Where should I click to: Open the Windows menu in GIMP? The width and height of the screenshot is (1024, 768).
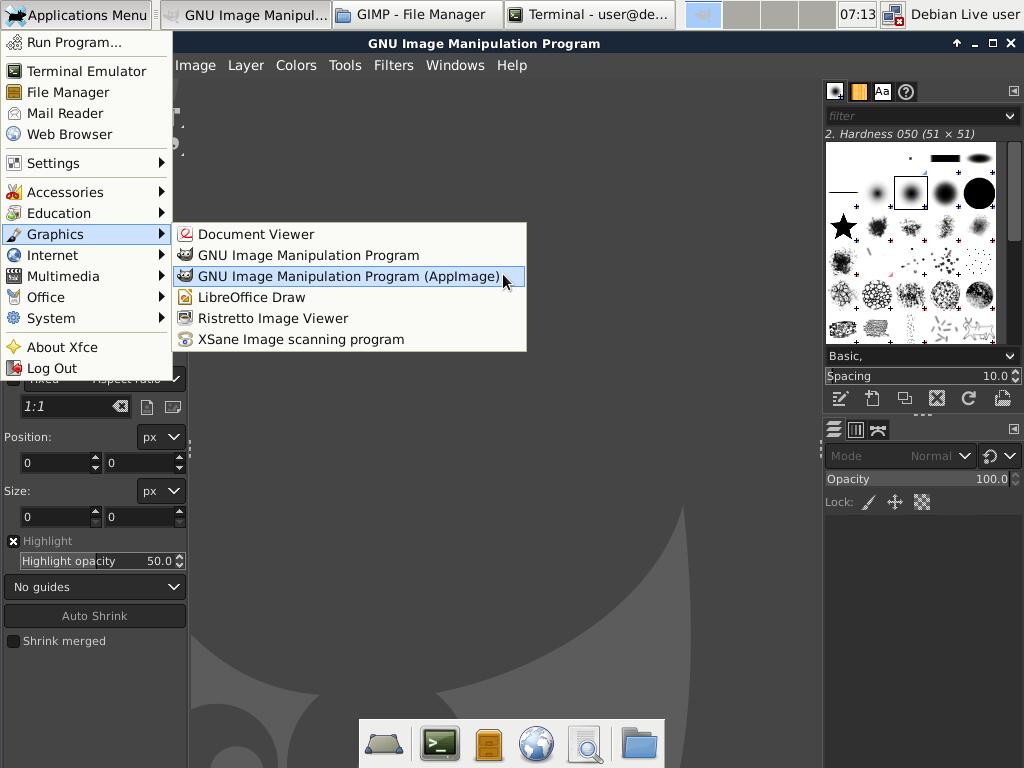click(x=455, y=65)
